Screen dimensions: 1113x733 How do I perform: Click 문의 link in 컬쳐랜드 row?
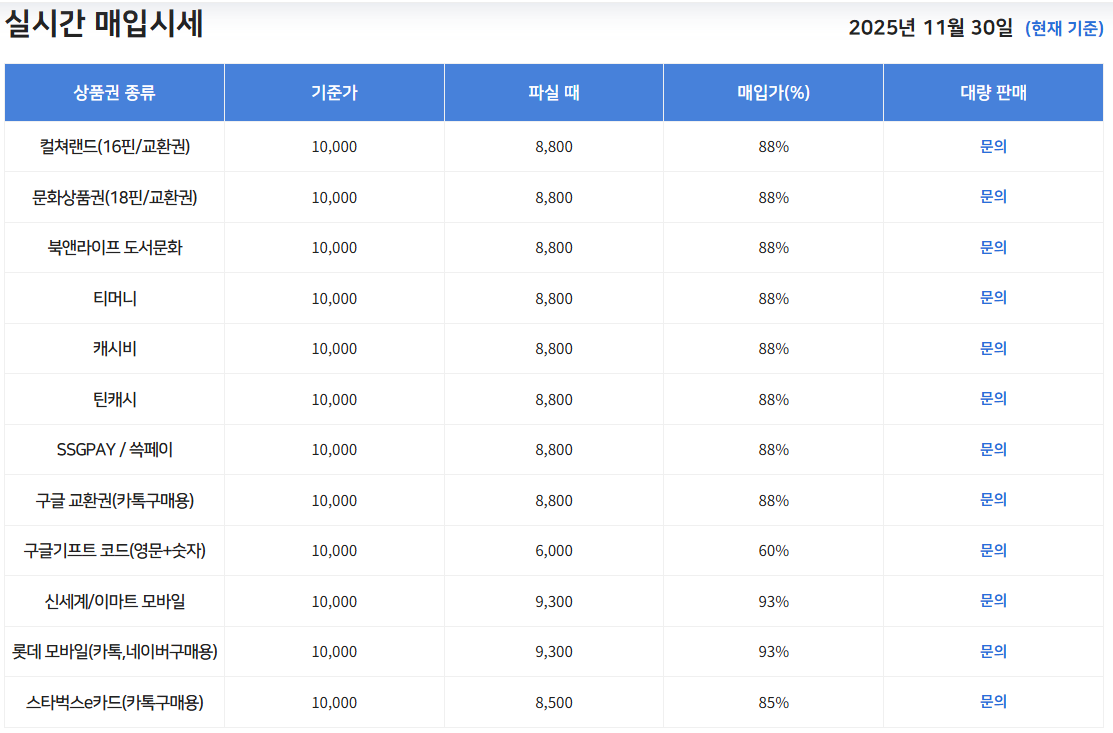coord(993,146)
